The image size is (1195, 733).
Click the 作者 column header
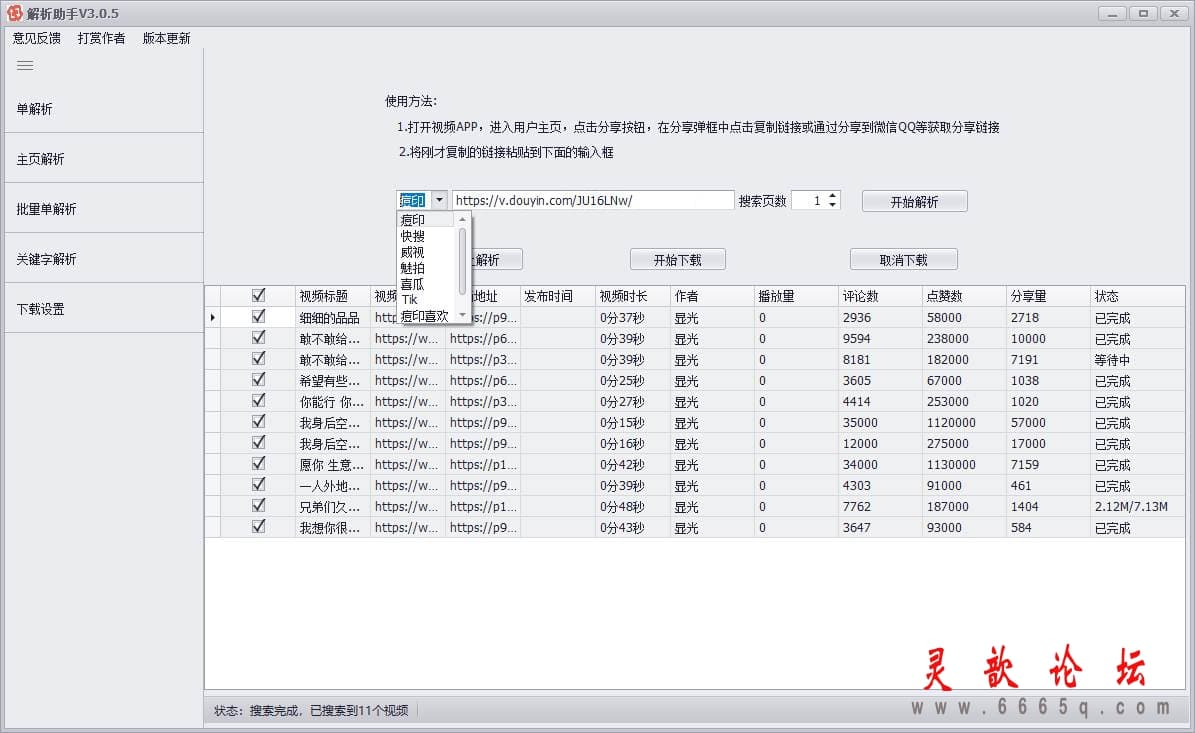pos(712,296)
